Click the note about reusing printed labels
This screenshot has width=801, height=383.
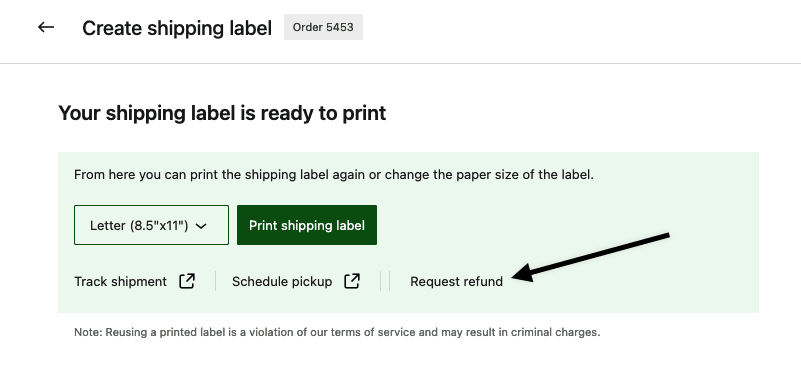337,332
